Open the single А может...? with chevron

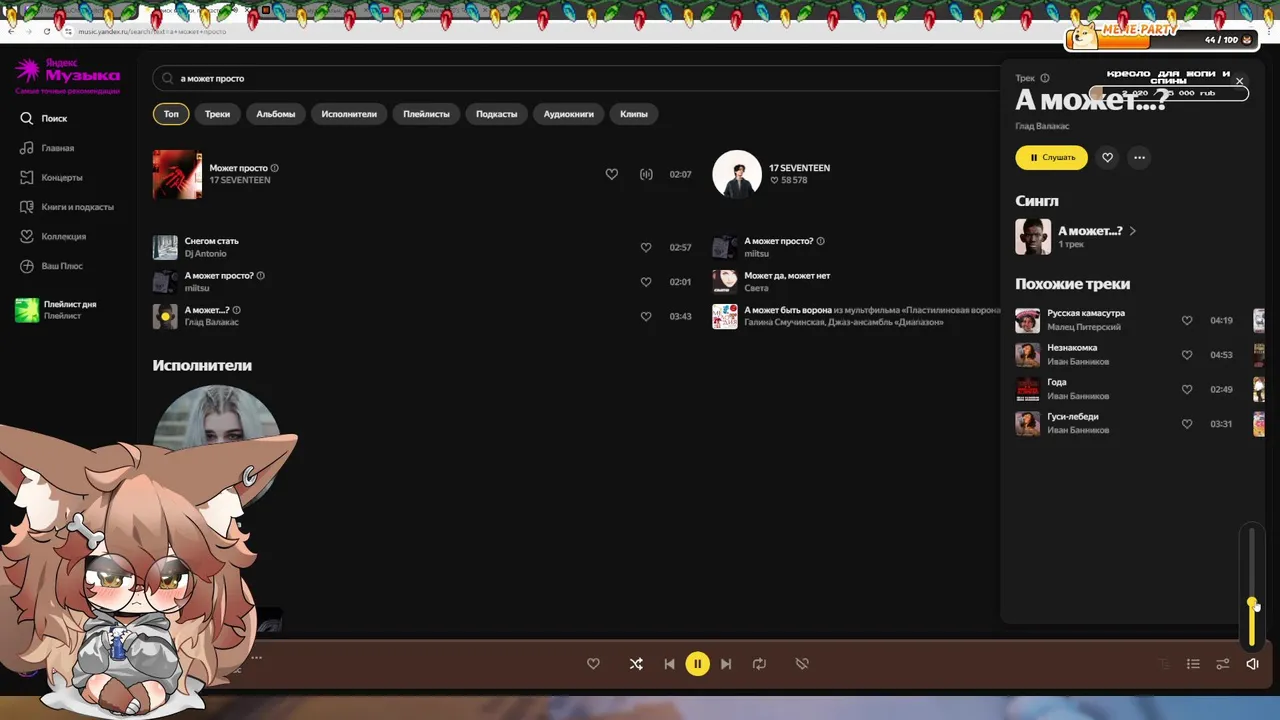tap(1076, 237)
